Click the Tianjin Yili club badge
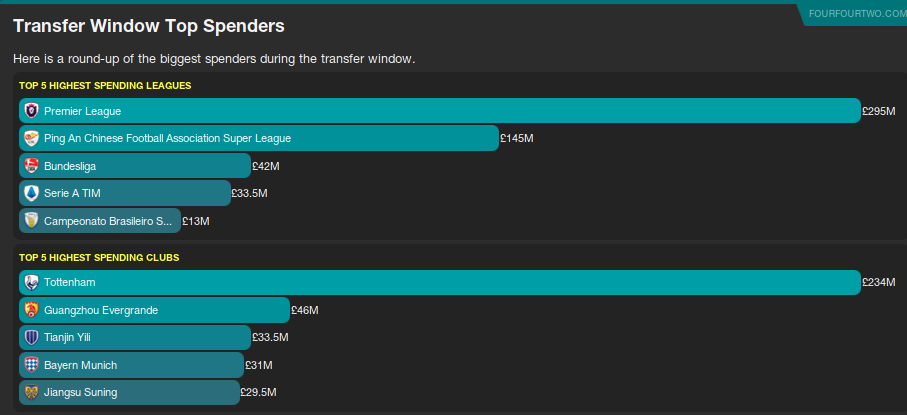 31,338
